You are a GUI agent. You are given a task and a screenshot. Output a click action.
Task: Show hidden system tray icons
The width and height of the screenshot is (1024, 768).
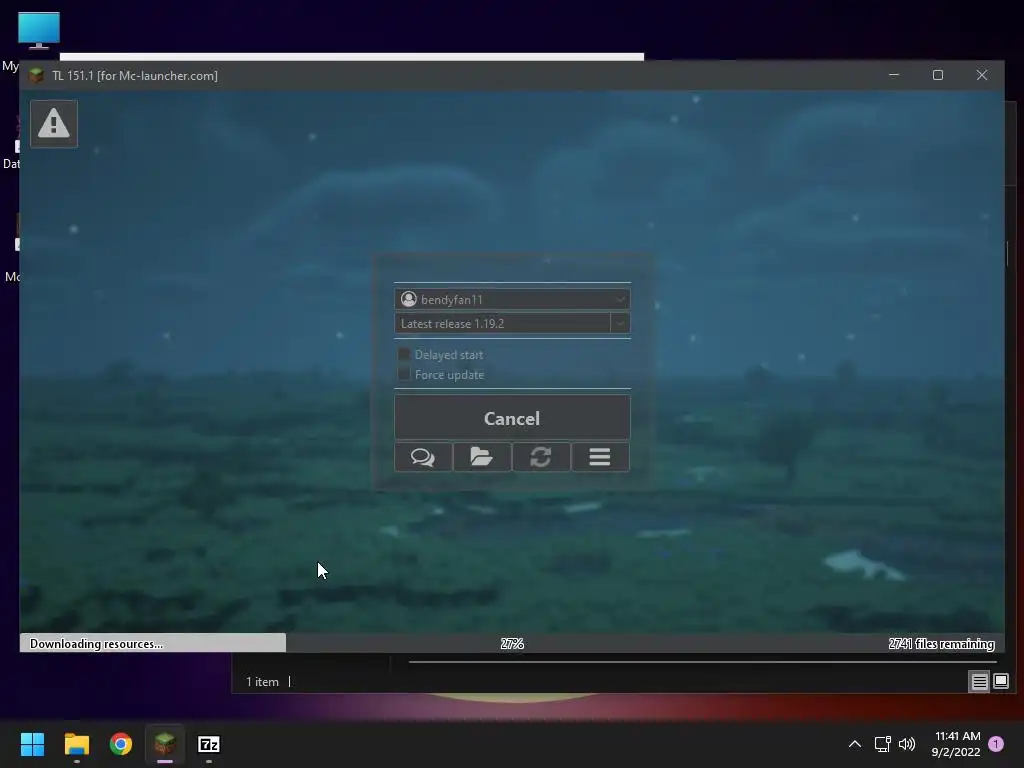[x=854, y=744]
